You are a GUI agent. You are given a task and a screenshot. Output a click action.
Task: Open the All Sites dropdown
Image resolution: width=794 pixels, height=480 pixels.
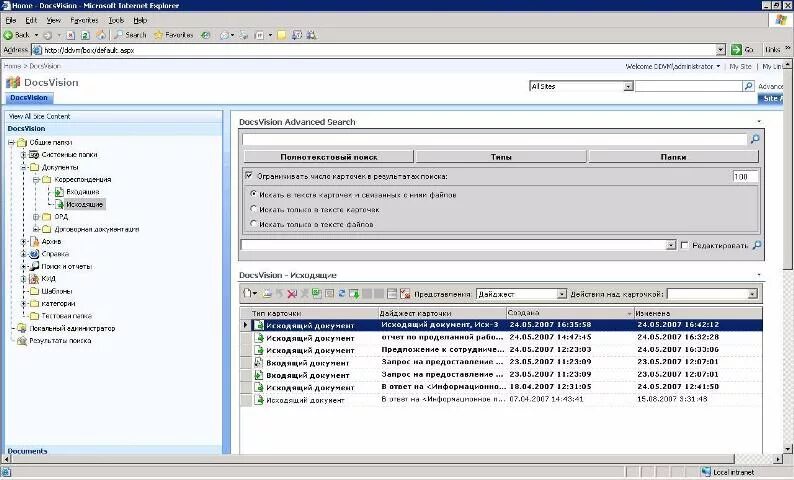(x=628, y=87)
